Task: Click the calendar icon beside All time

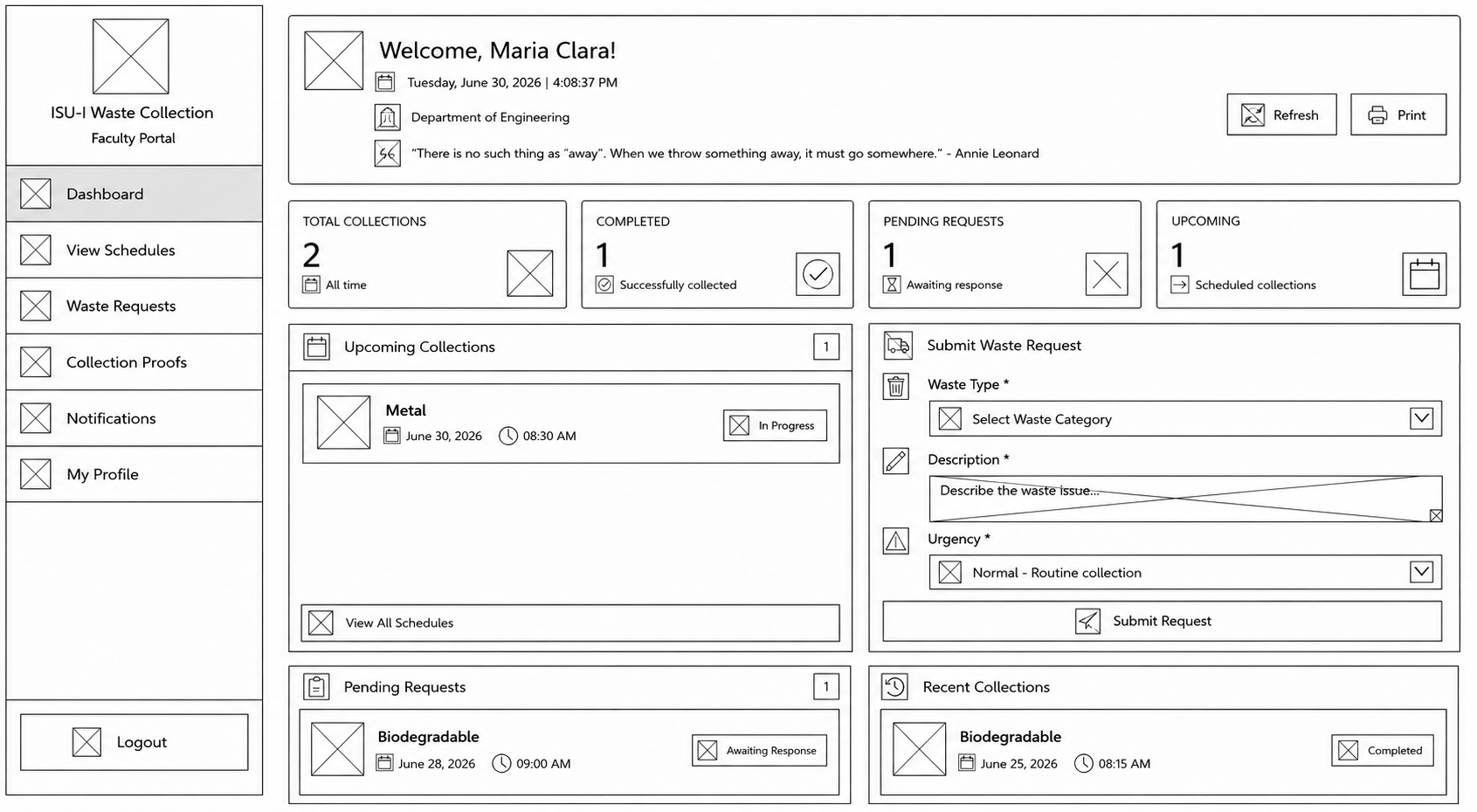Action: (311, 285)
